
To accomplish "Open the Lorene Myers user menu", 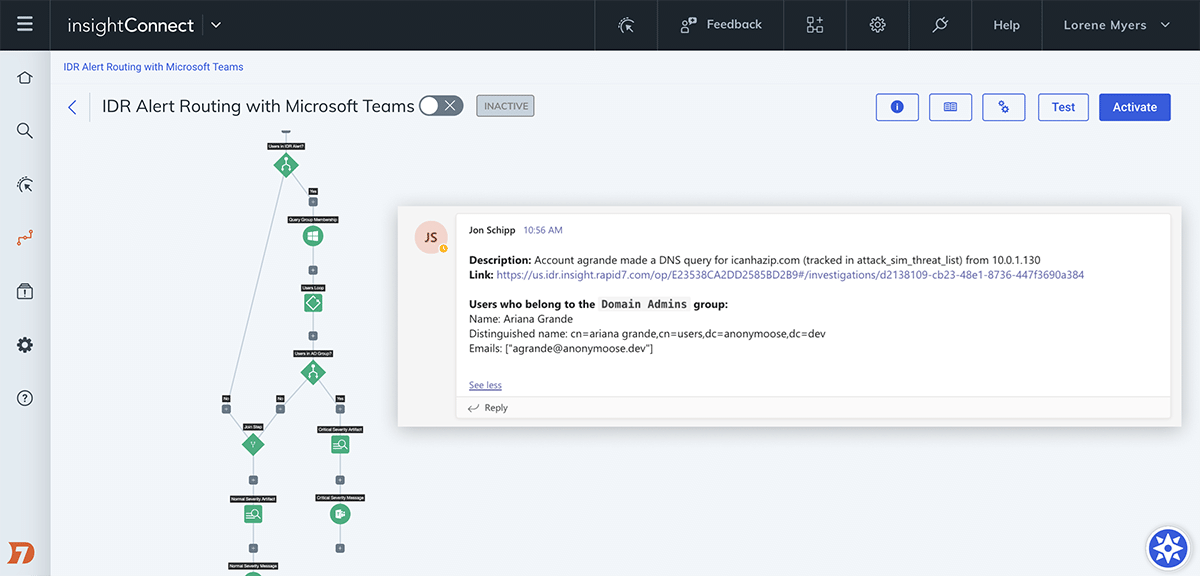I will [1117, 25].
